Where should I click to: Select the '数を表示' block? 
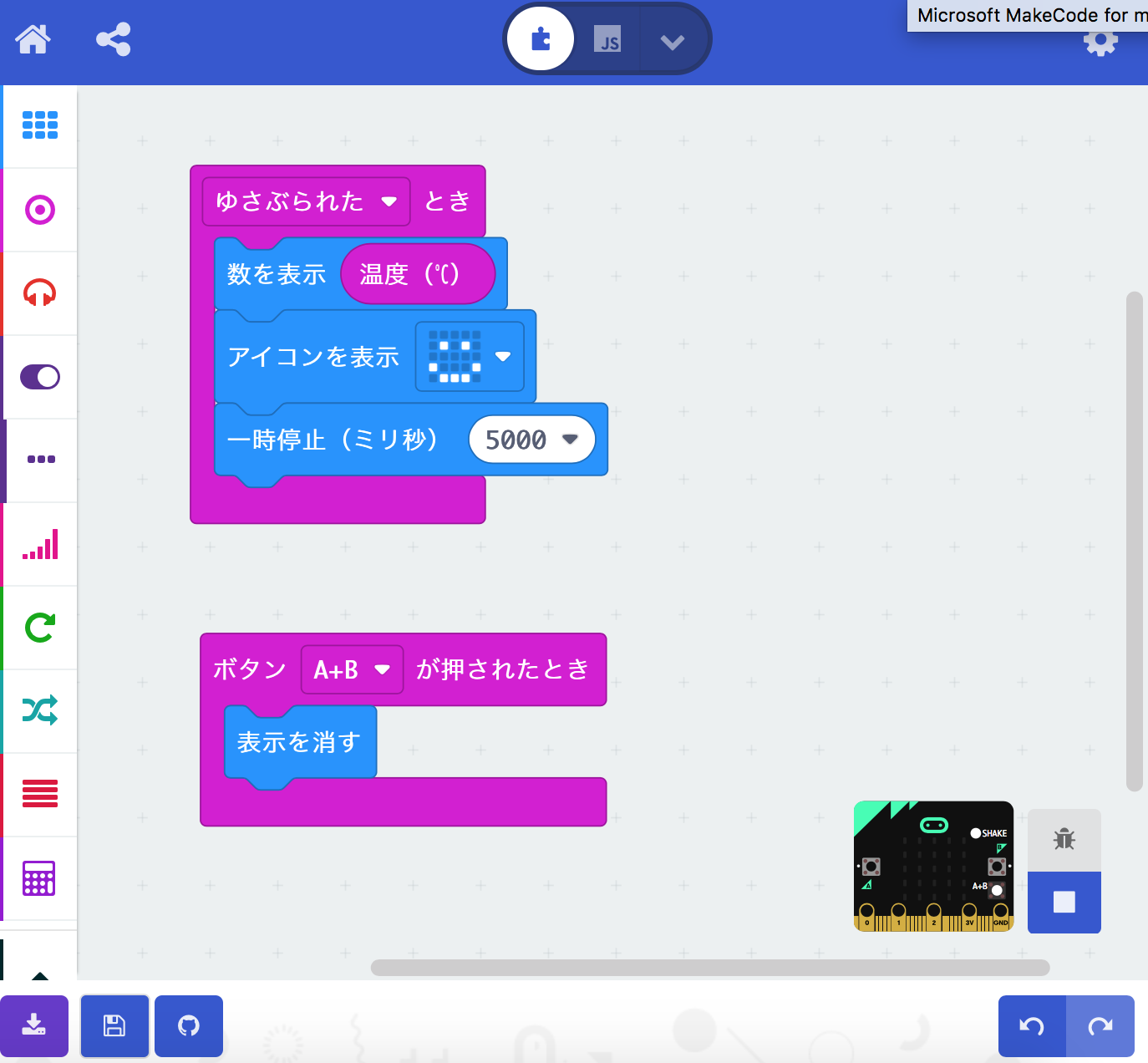coord(276,274)
